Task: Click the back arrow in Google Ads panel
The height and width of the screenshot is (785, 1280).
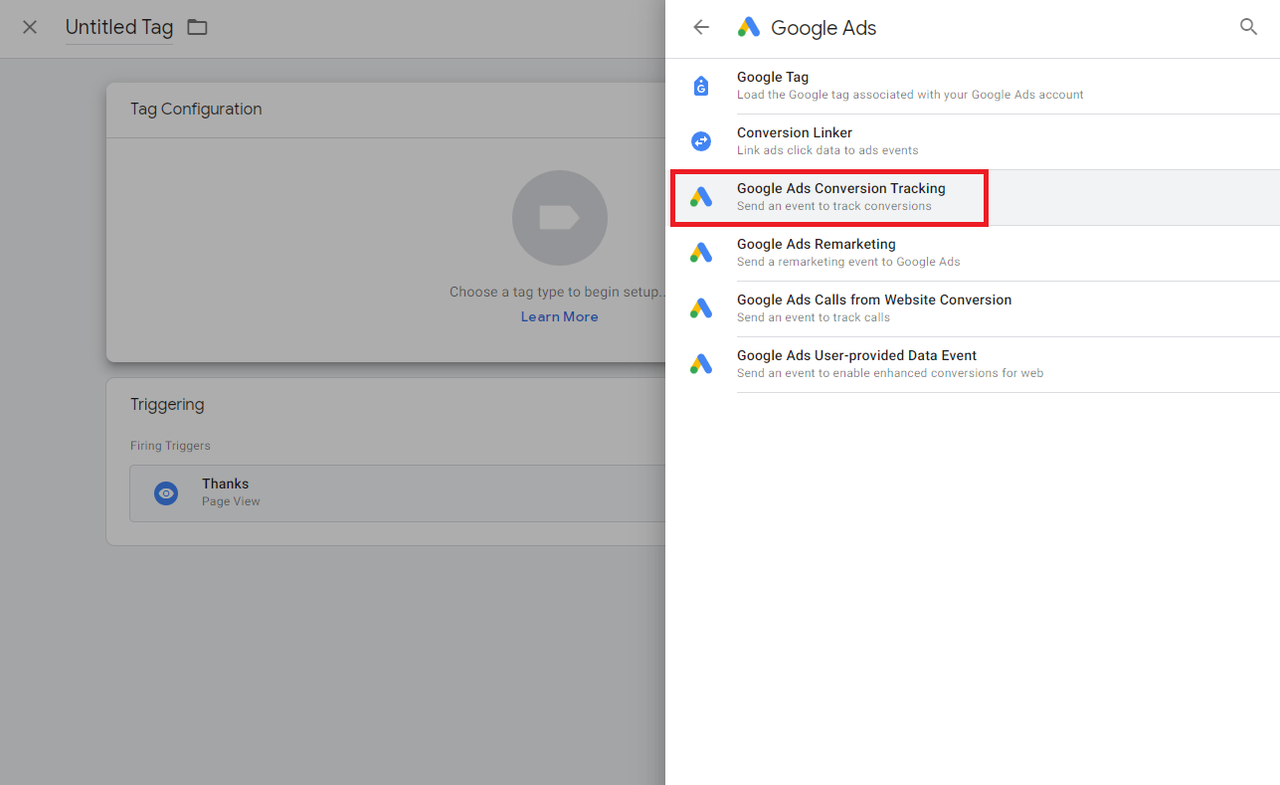Action: (701, 28)
